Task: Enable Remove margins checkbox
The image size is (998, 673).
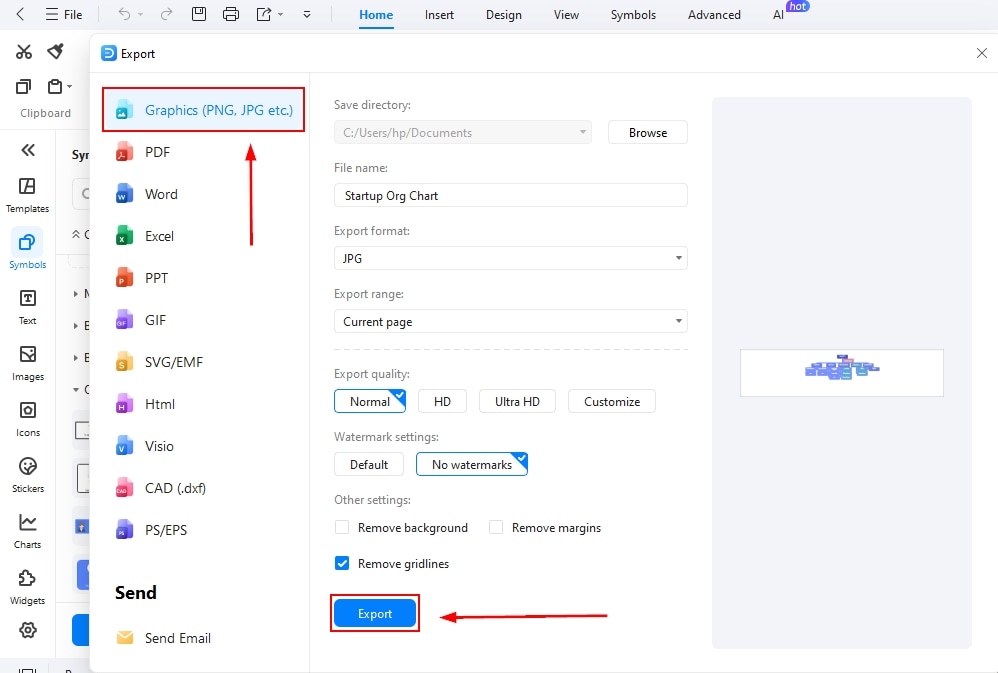Action: tap(496, 527)
